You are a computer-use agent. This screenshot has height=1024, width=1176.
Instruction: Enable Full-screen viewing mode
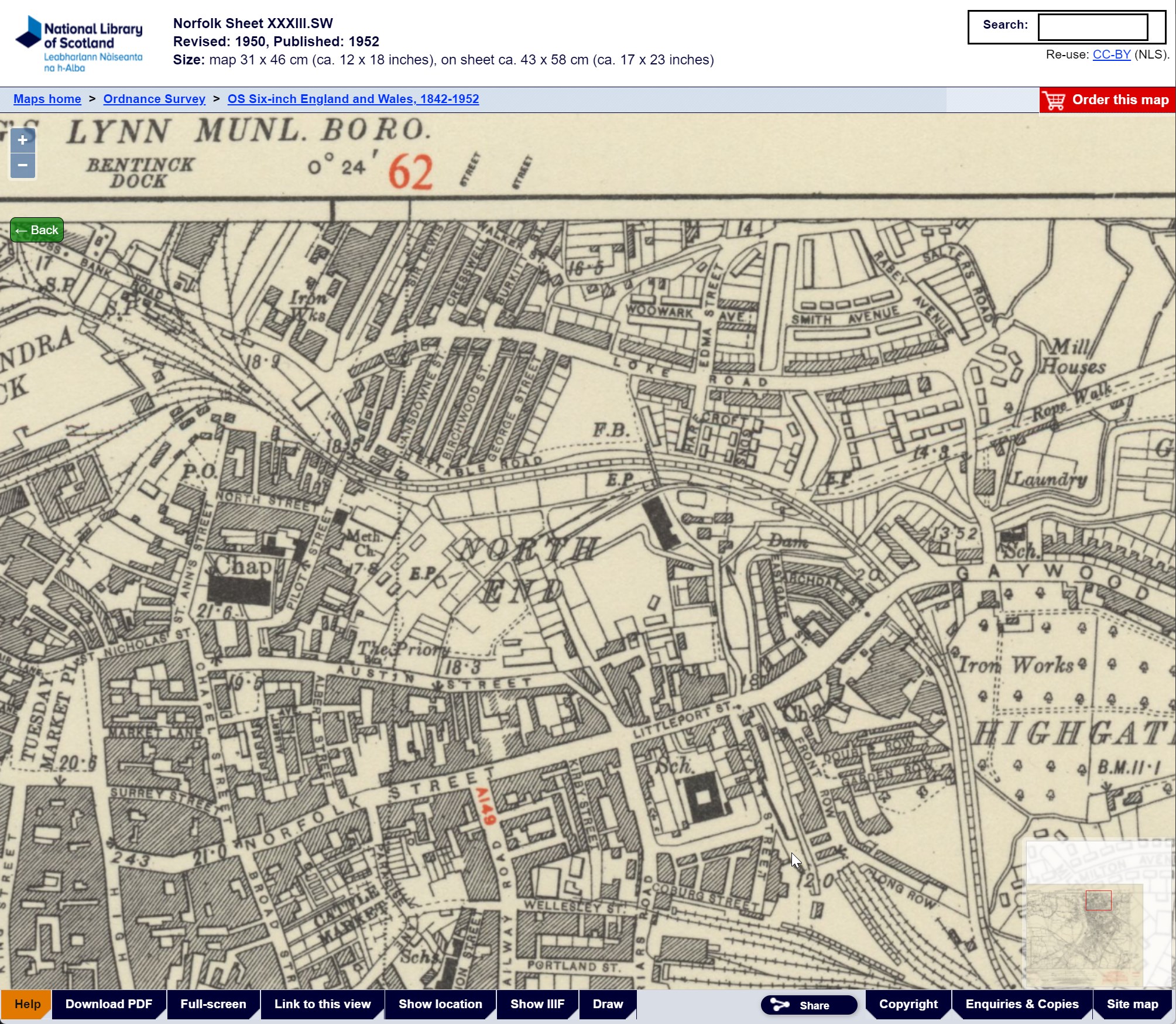(214, 1004)
